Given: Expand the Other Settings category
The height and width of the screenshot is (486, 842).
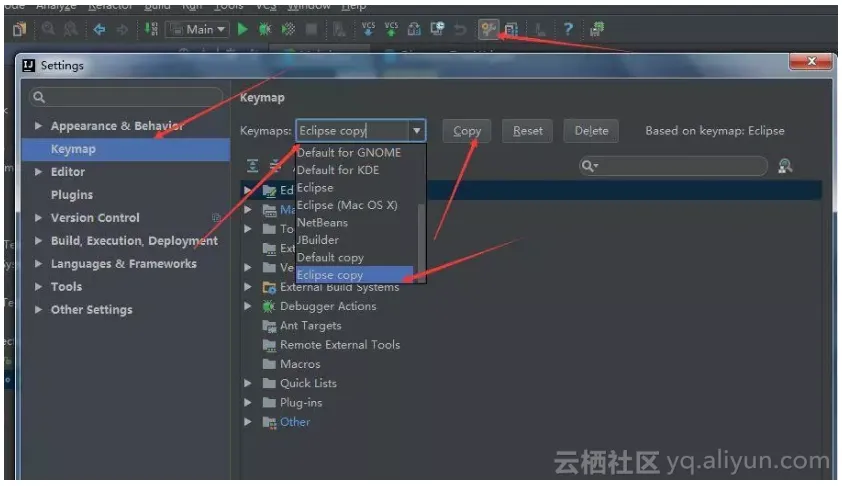Looking at the screenshot, I should [39, 310].
